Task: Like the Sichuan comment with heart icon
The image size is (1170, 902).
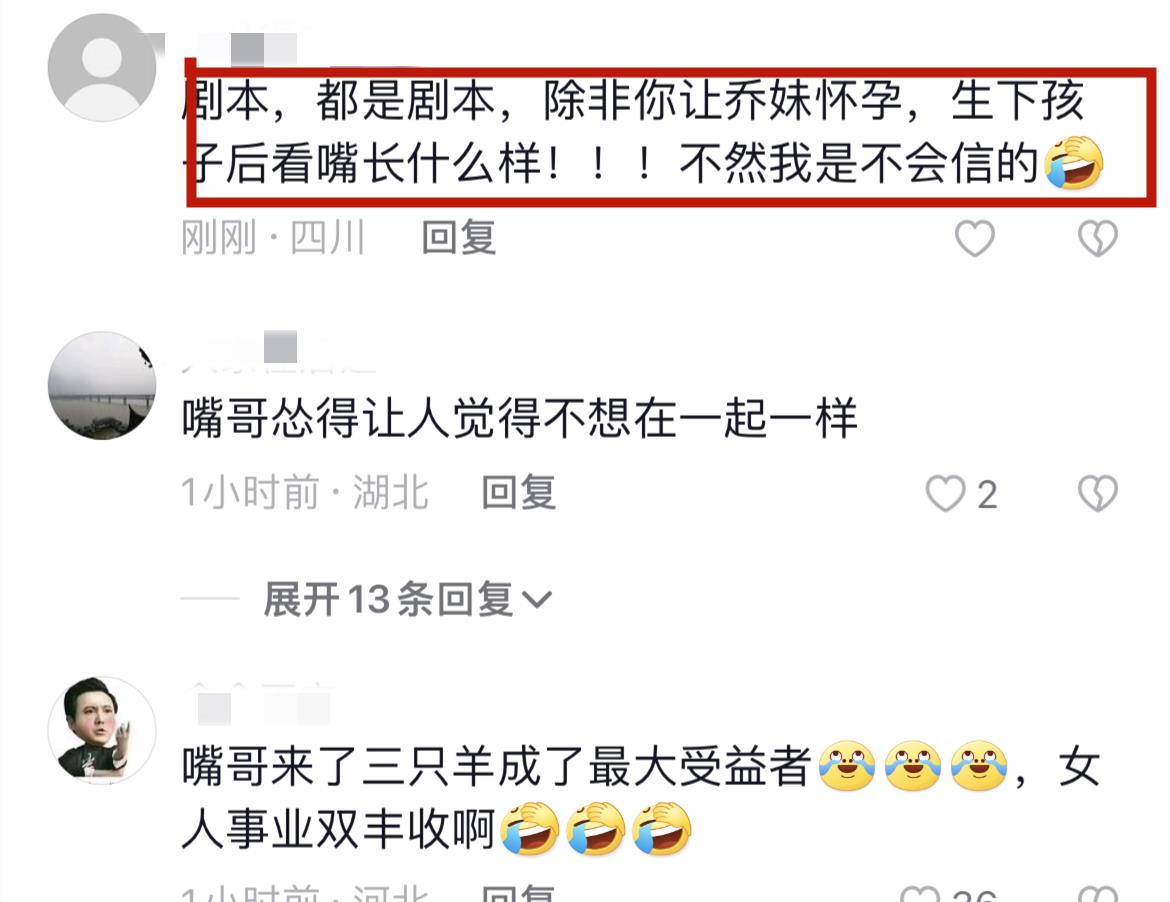Action: (975, 239)
